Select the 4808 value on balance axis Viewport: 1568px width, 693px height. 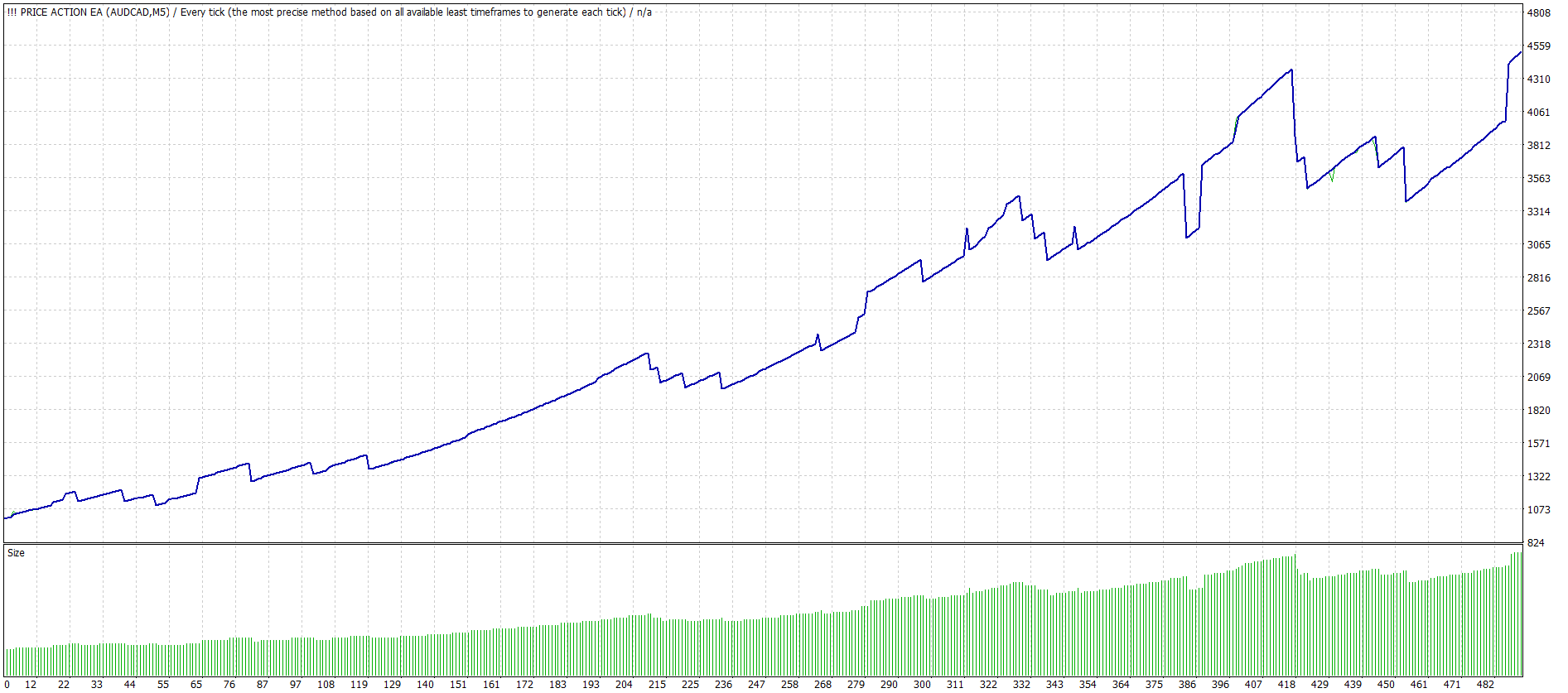pos(1539,13)
